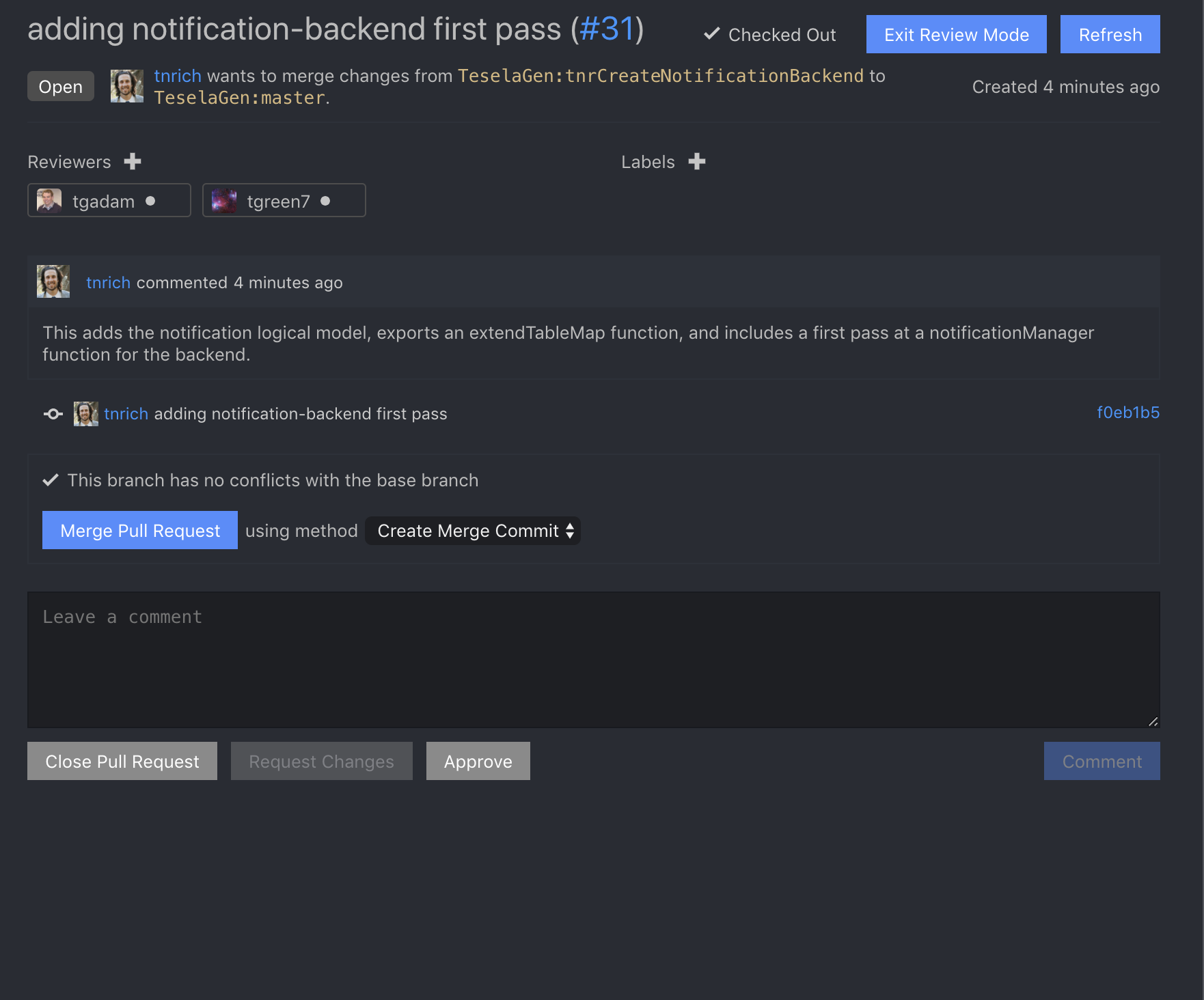Click tgadam's pending review status dot
The image size is (1204, 1000).
click(152, 201)
